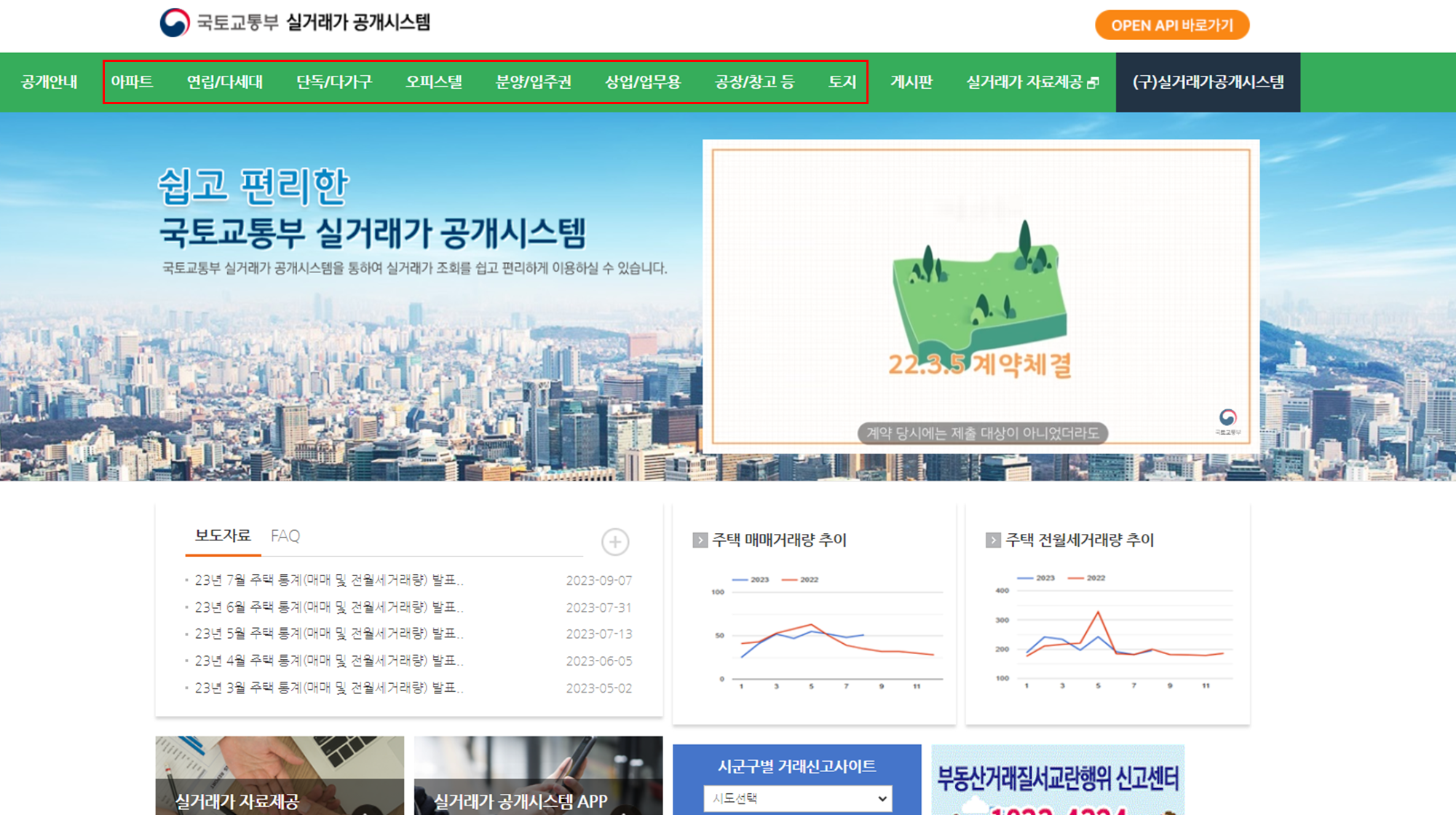Click the plus icon to see more press releases
The image size is (1456, 815).
coord(615,542)
